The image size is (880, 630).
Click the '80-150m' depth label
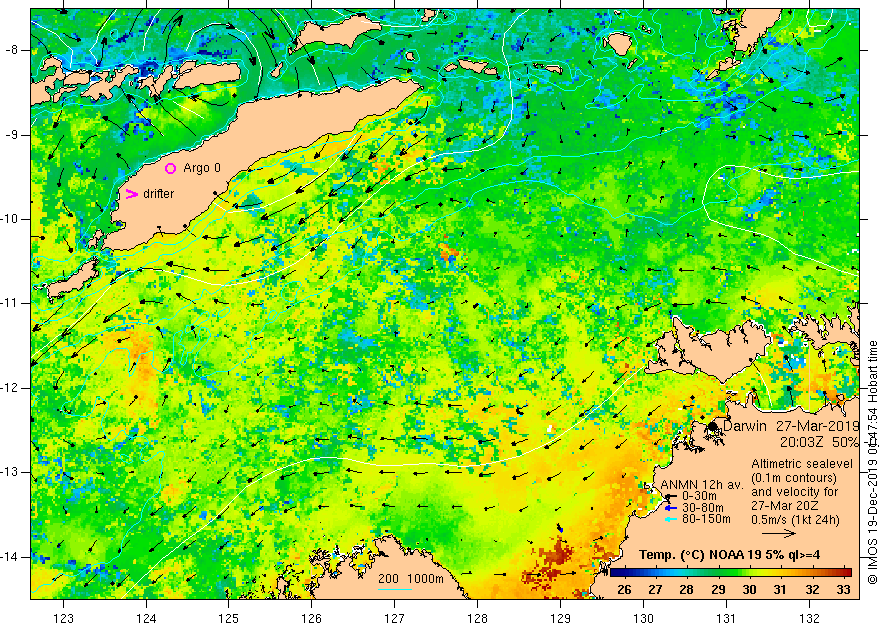tap(706, 519)
